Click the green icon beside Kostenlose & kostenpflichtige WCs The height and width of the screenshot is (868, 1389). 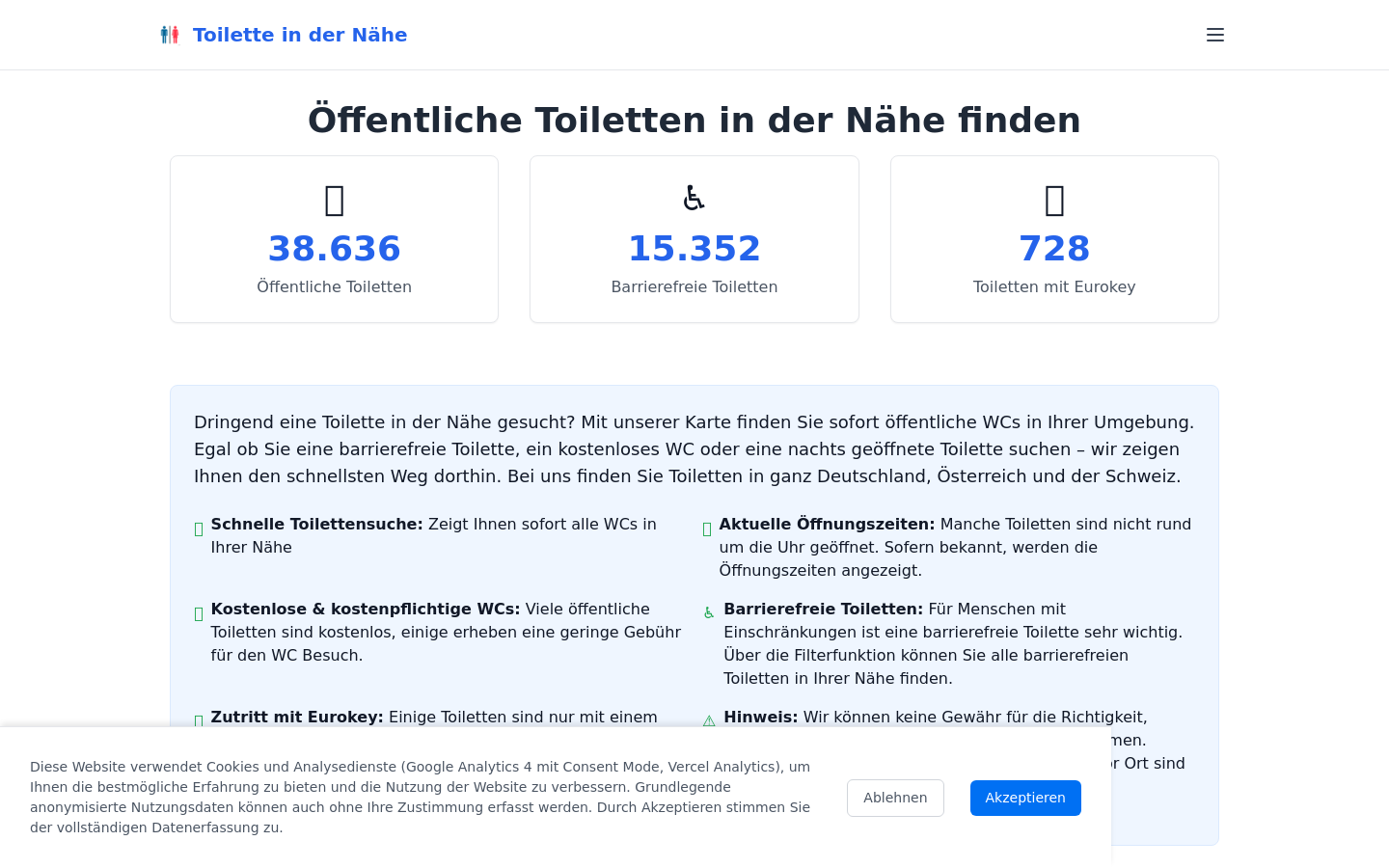pos(199,613)
